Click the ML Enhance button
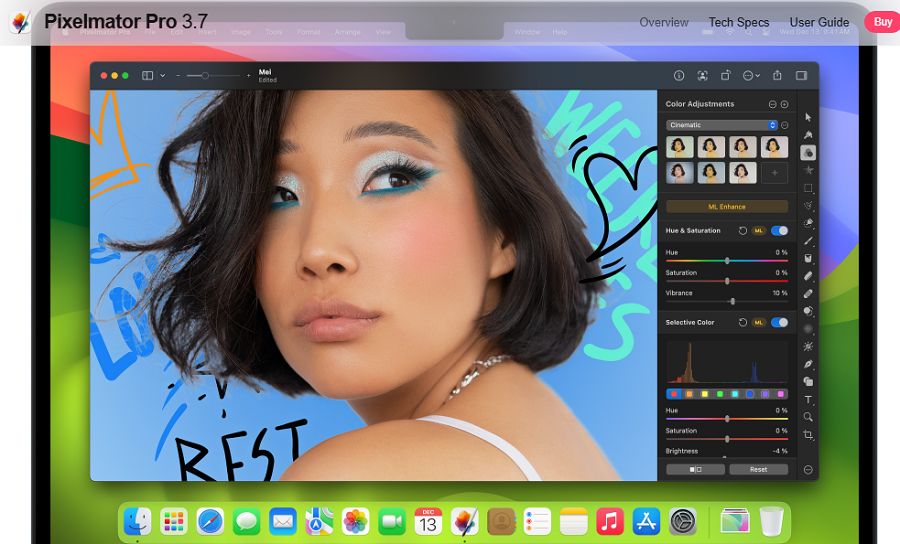 point(727,207)
